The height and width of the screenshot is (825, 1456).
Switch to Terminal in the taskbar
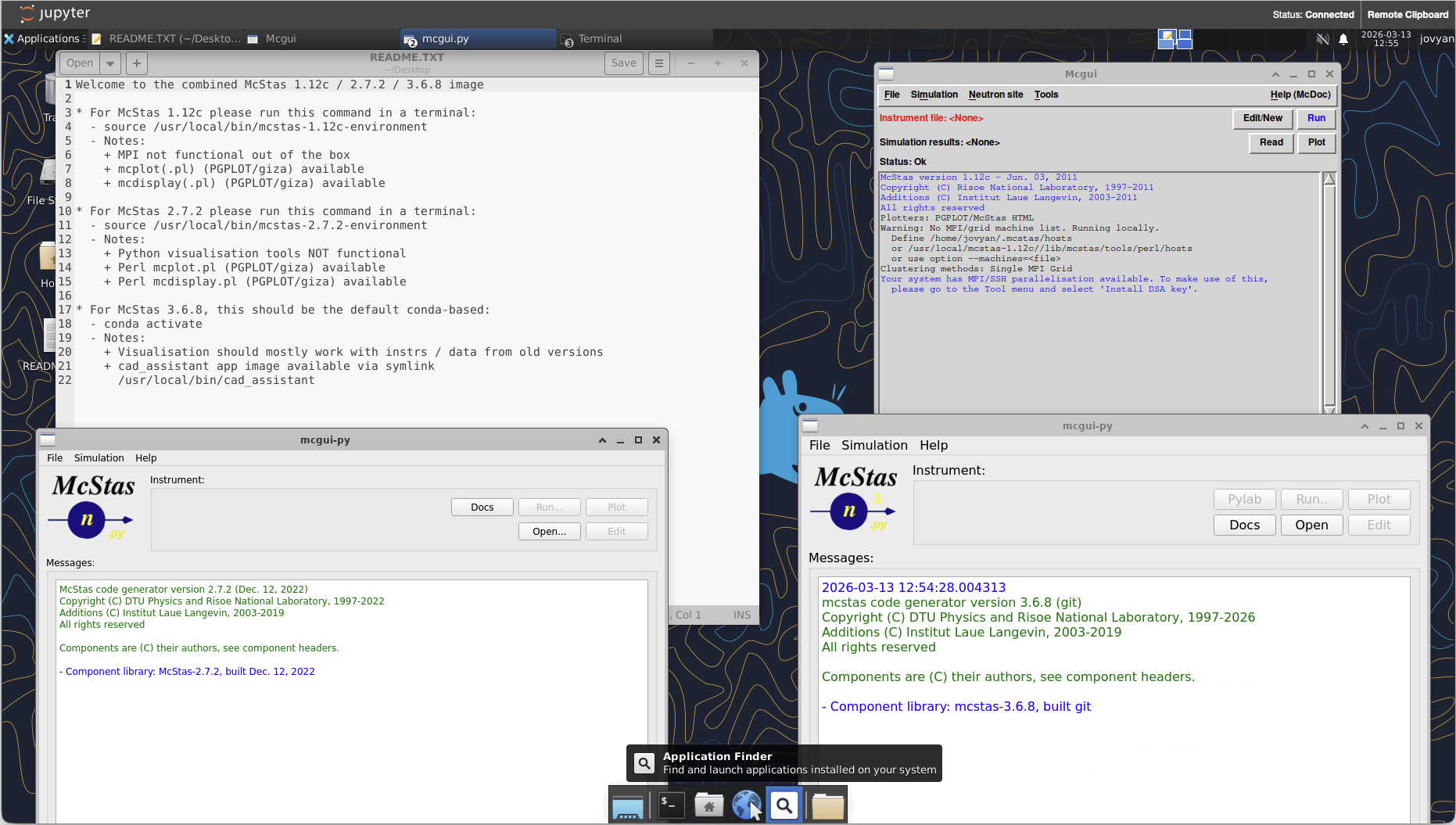(600, 39)
